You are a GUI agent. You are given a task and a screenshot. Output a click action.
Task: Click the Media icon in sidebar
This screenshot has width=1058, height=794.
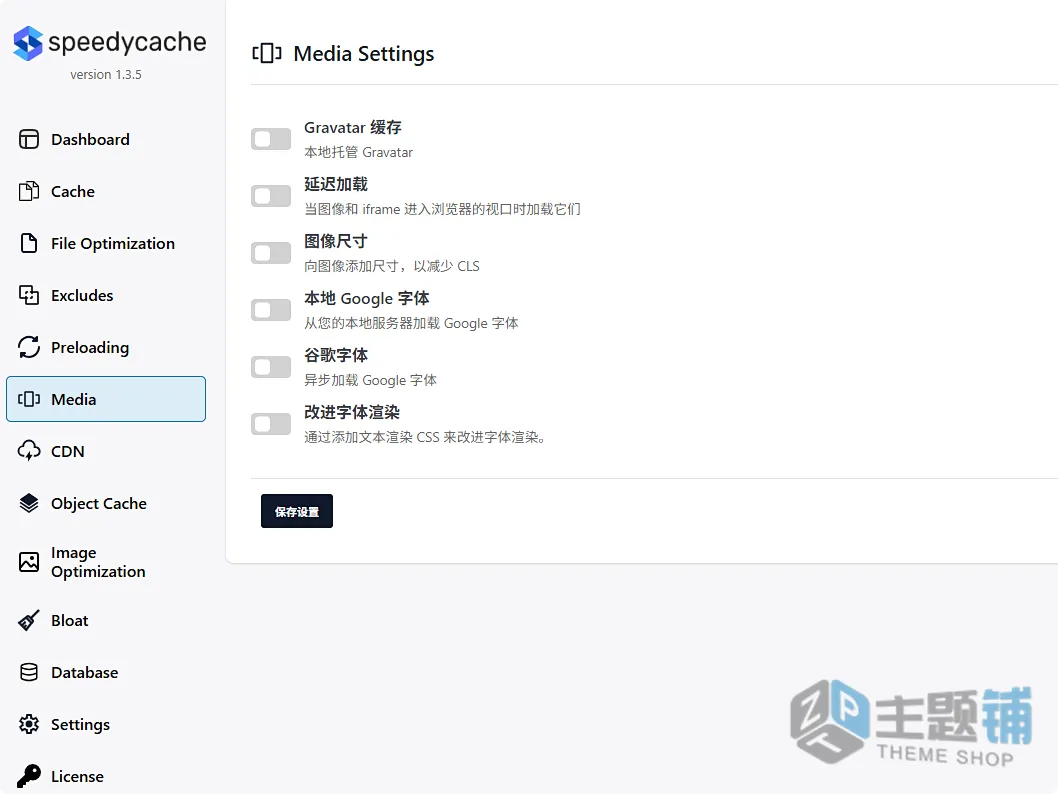(x=29, y=399)
